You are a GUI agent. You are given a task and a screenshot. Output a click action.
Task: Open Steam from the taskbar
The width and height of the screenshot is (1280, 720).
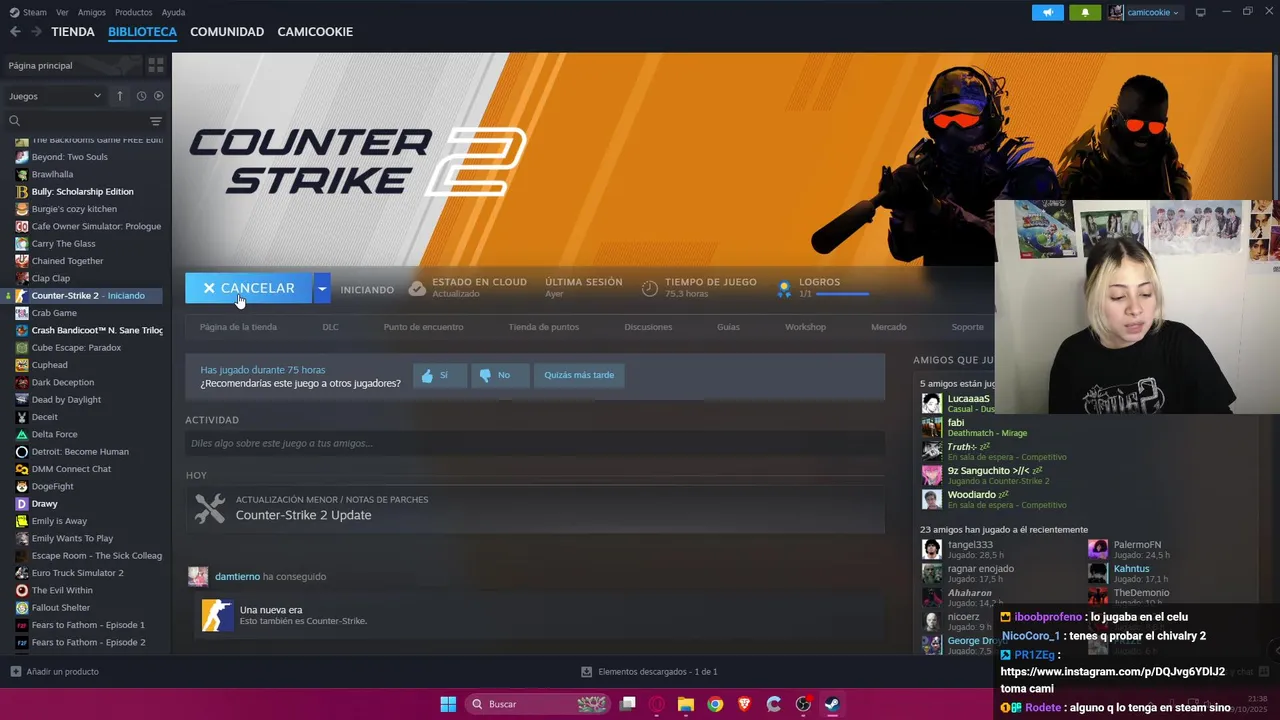832,704
